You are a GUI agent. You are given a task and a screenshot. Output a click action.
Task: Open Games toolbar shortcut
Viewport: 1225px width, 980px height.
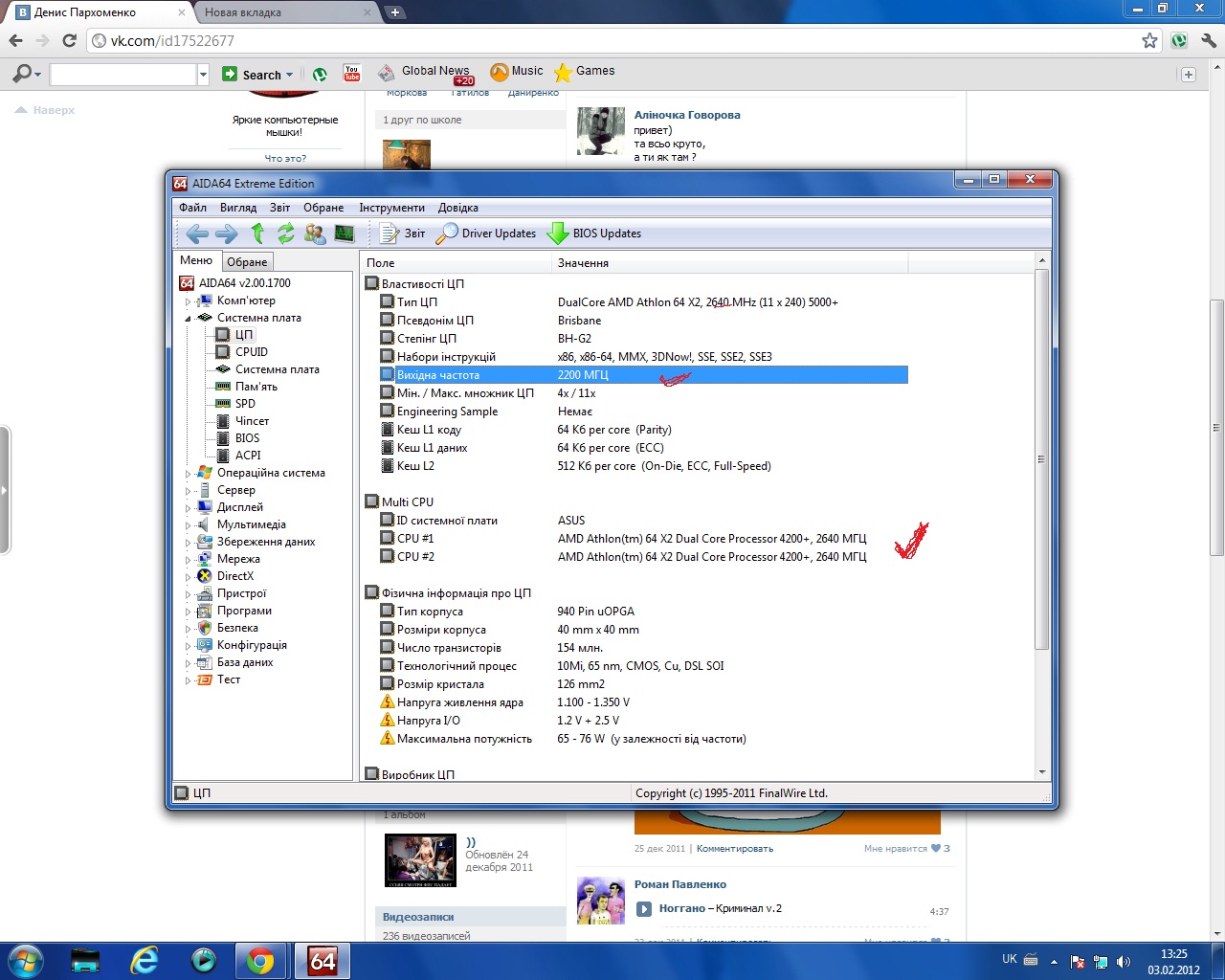tap(584, 72)
